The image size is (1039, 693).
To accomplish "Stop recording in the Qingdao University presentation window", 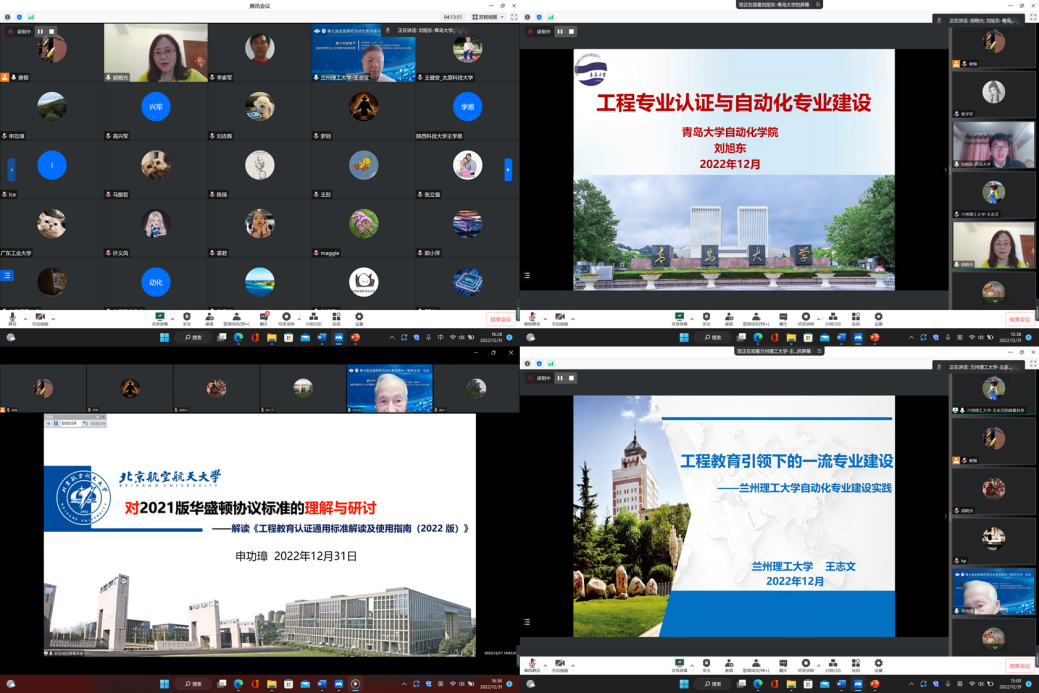I will (x=573, y=31).
